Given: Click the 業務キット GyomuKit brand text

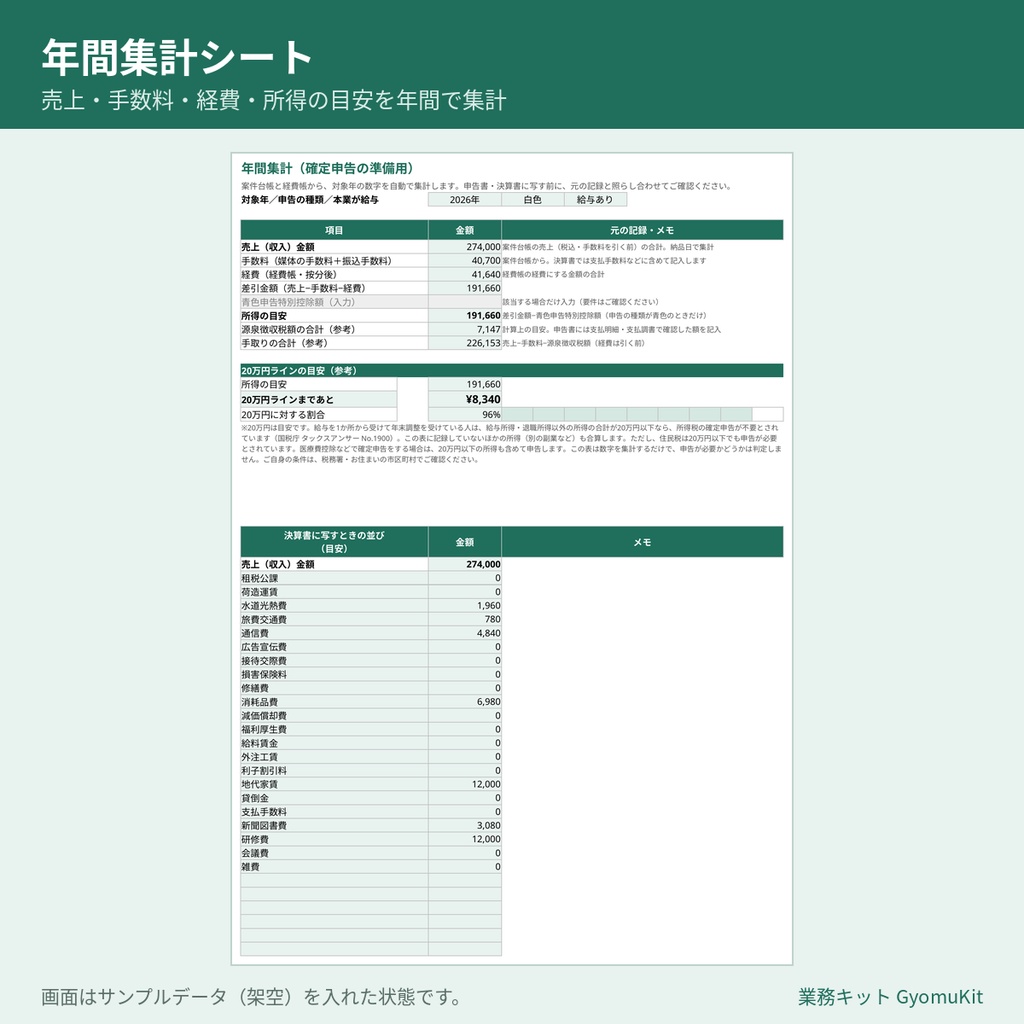Looking at the screenshot, I should (890, 997).
